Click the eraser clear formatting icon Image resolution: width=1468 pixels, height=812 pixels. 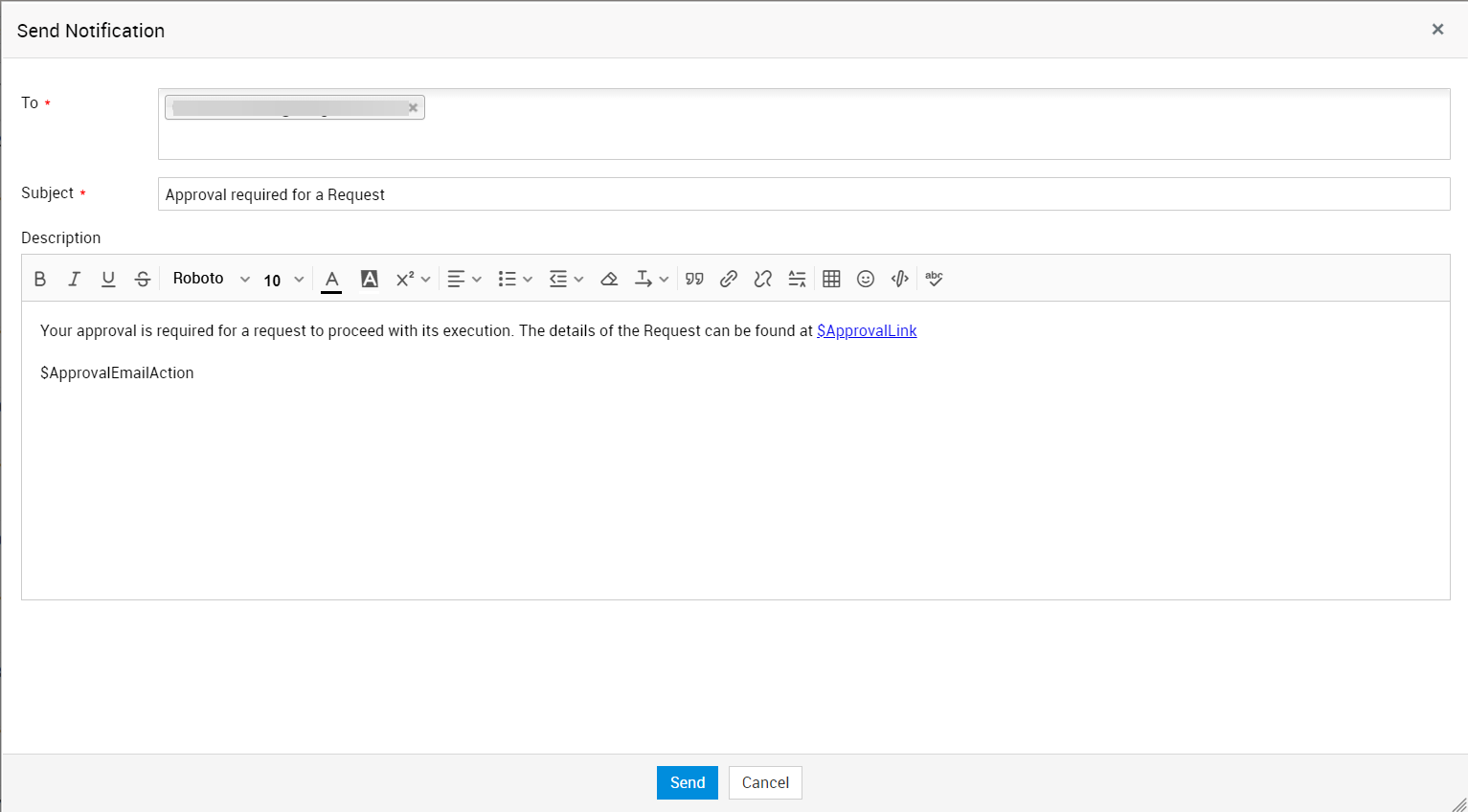(x=609, y=279)
